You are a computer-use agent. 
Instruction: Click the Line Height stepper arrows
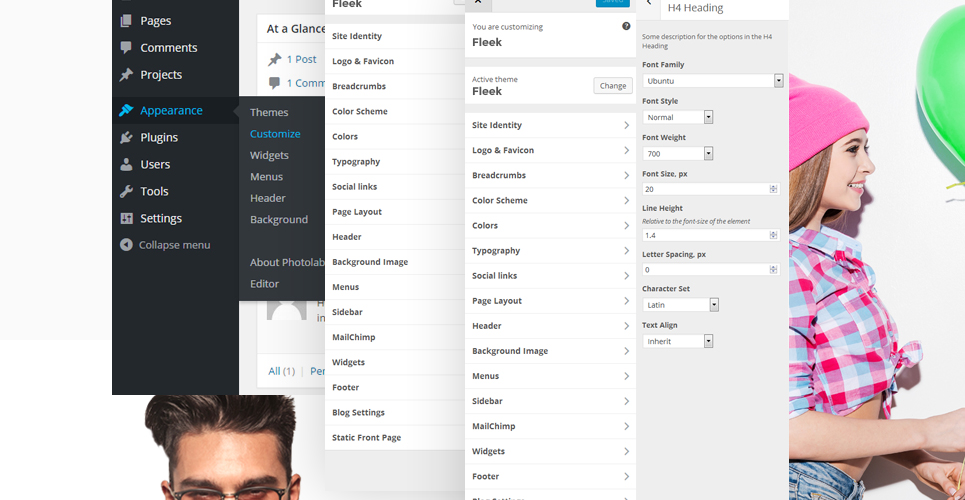click(774, 235)
